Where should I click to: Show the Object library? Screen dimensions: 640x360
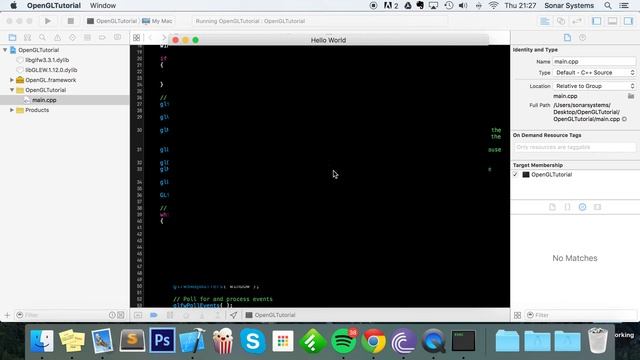[582, 207]
